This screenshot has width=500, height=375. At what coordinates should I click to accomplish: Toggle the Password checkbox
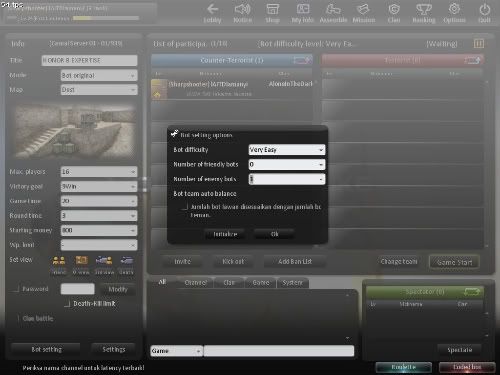[16, 289]
